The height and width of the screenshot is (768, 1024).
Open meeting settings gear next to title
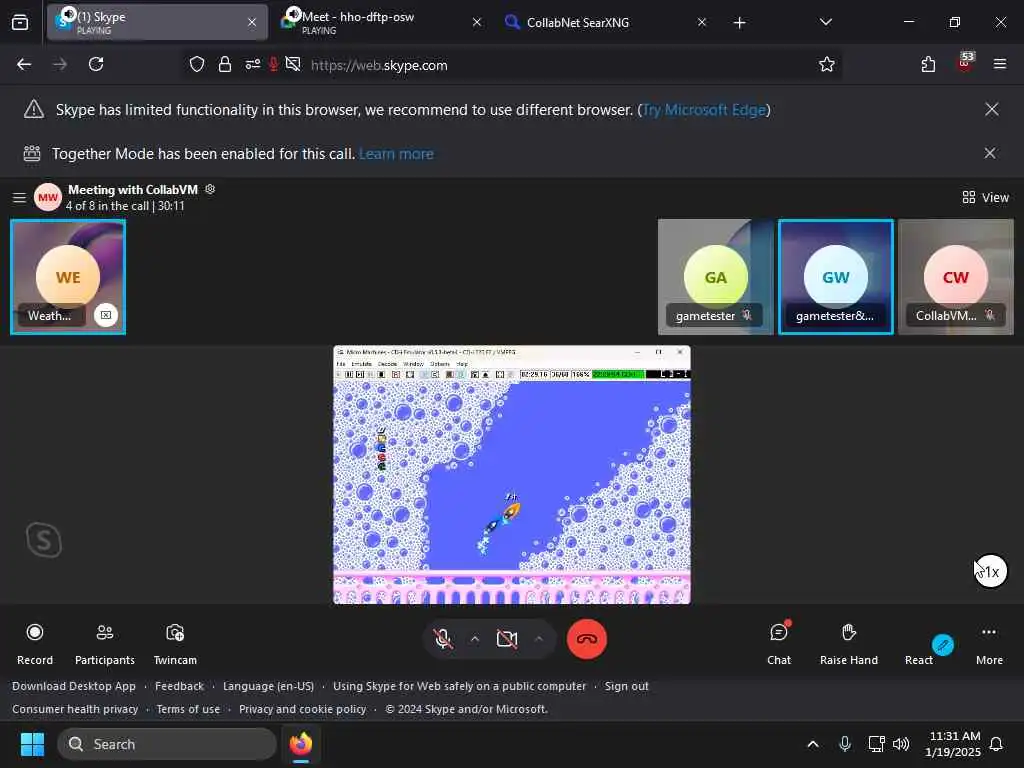point(210,189)
